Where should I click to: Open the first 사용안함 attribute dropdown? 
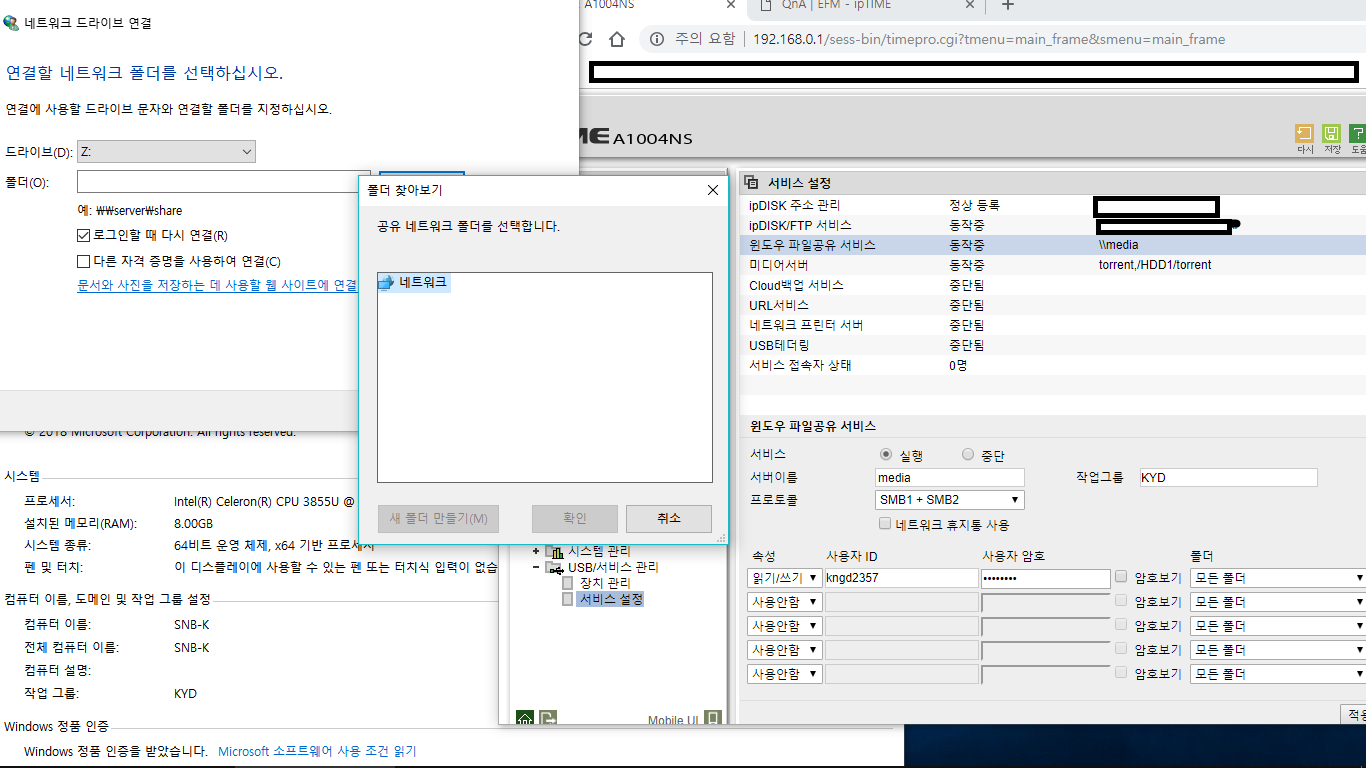(x=785, y=602)
